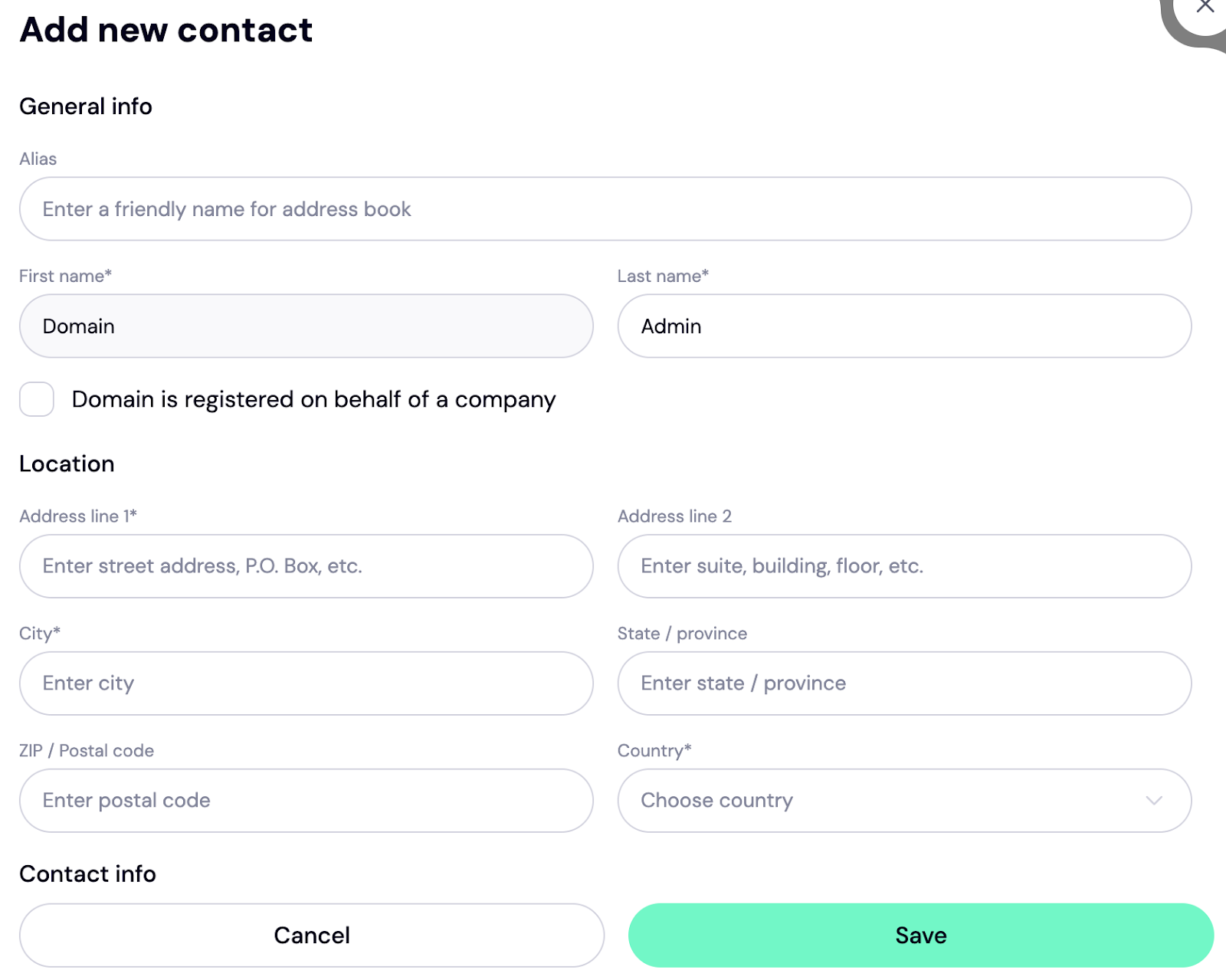Click the First name field containing Domain
1226x980 pixels.
[306, 326]
